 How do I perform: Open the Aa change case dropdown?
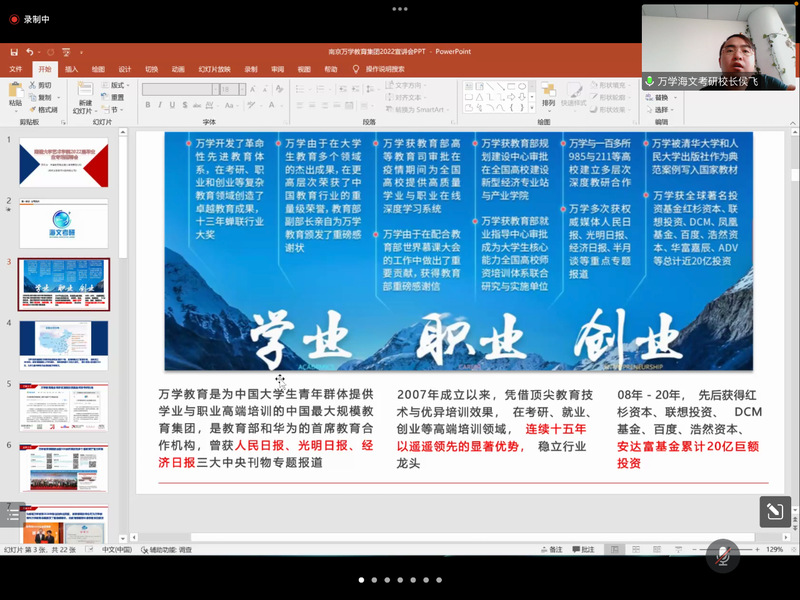(231, 105)
